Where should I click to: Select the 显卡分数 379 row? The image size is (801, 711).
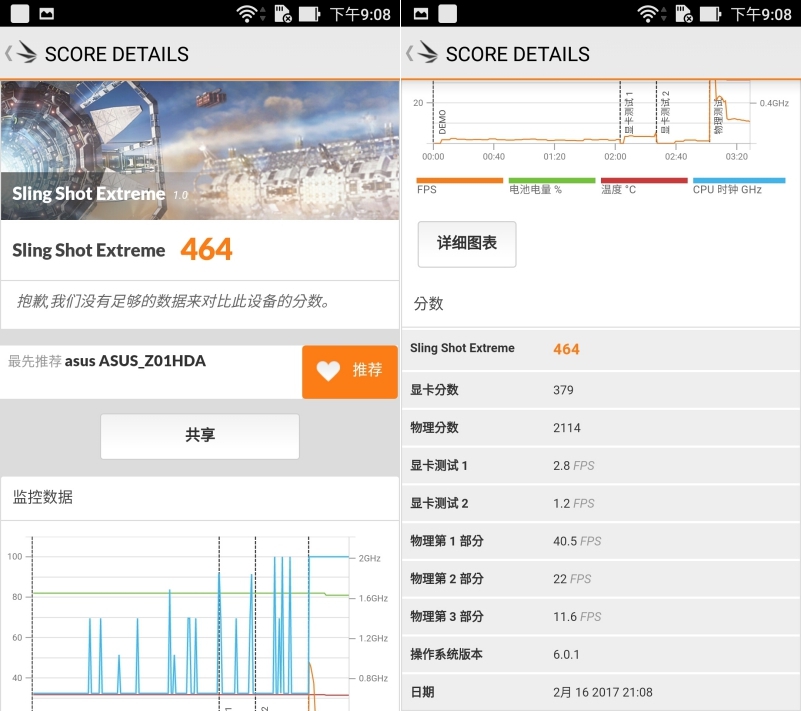click(x=600, y=390)
